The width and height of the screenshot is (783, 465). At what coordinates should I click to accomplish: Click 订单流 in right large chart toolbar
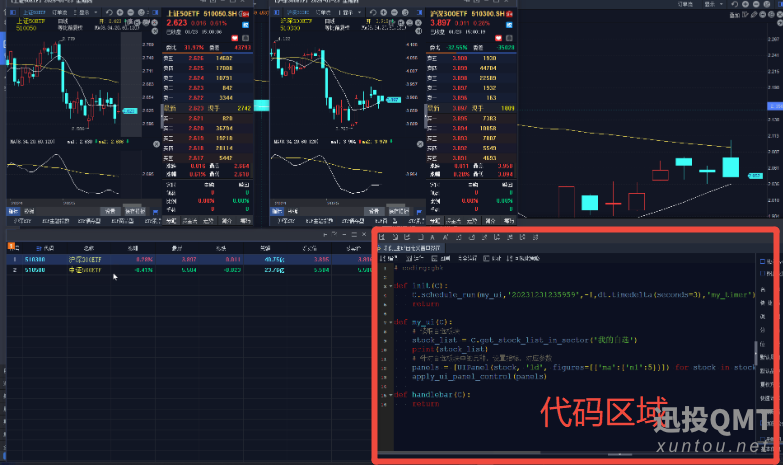[x=685, y=4]
